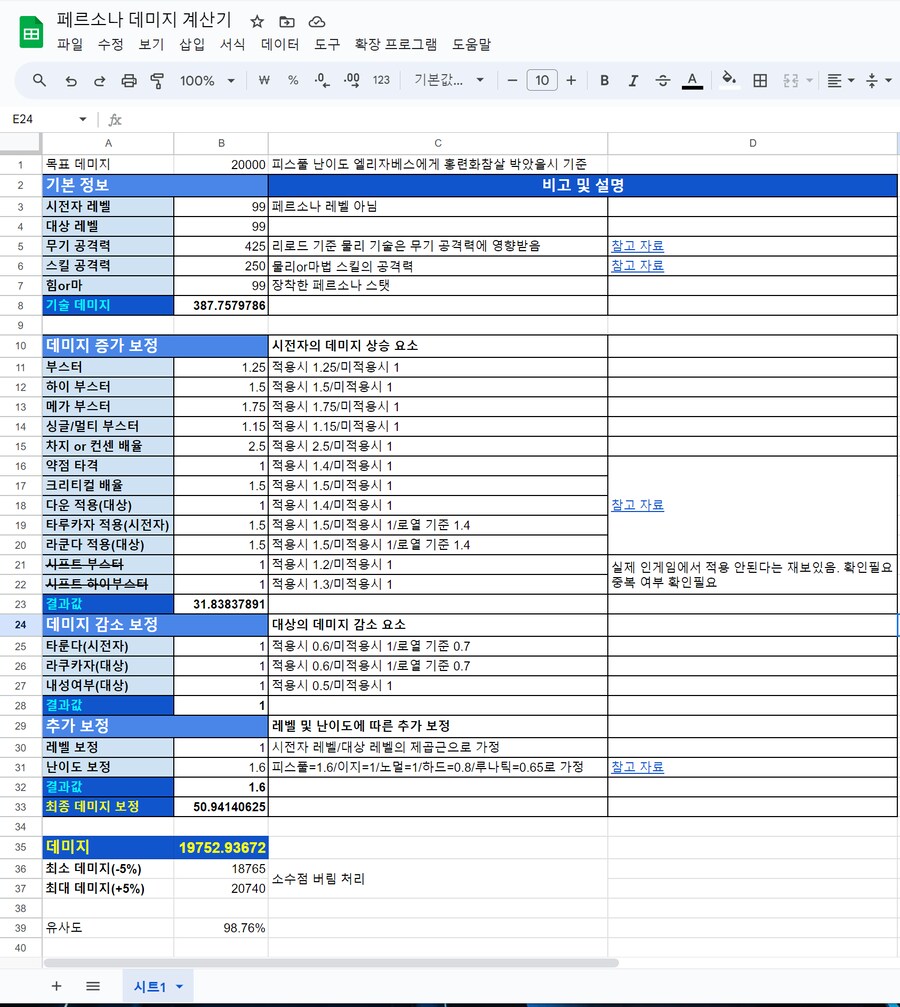Click the move to folder icon
This screenshot has height=1007, width=900.
click(287, 21)
